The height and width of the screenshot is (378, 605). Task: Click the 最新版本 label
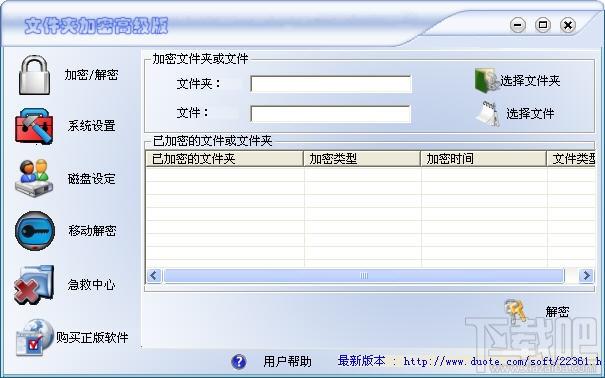(362, 361)
